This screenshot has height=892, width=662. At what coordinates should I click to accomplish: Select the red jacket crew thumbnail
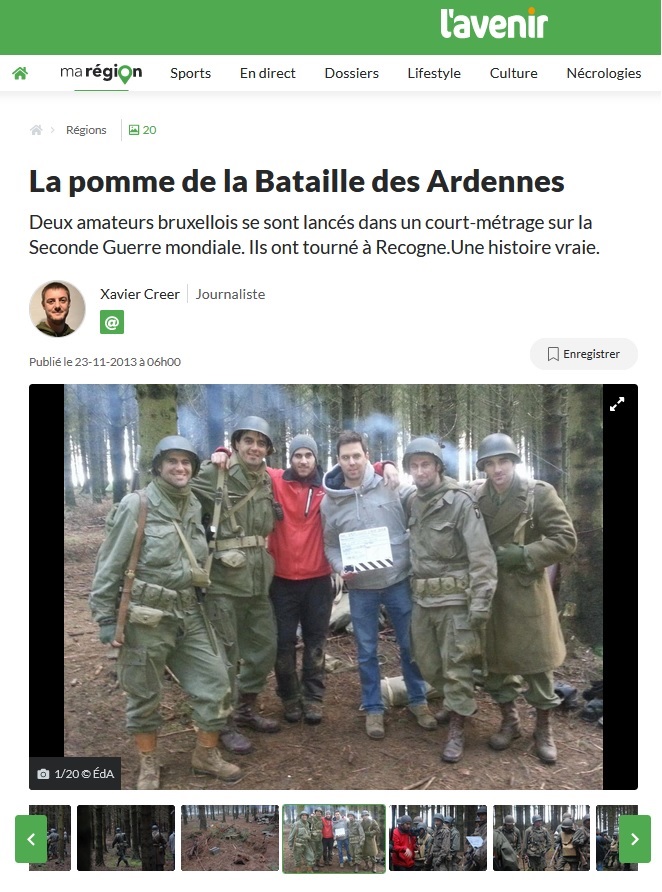click(x=437, y=837)
